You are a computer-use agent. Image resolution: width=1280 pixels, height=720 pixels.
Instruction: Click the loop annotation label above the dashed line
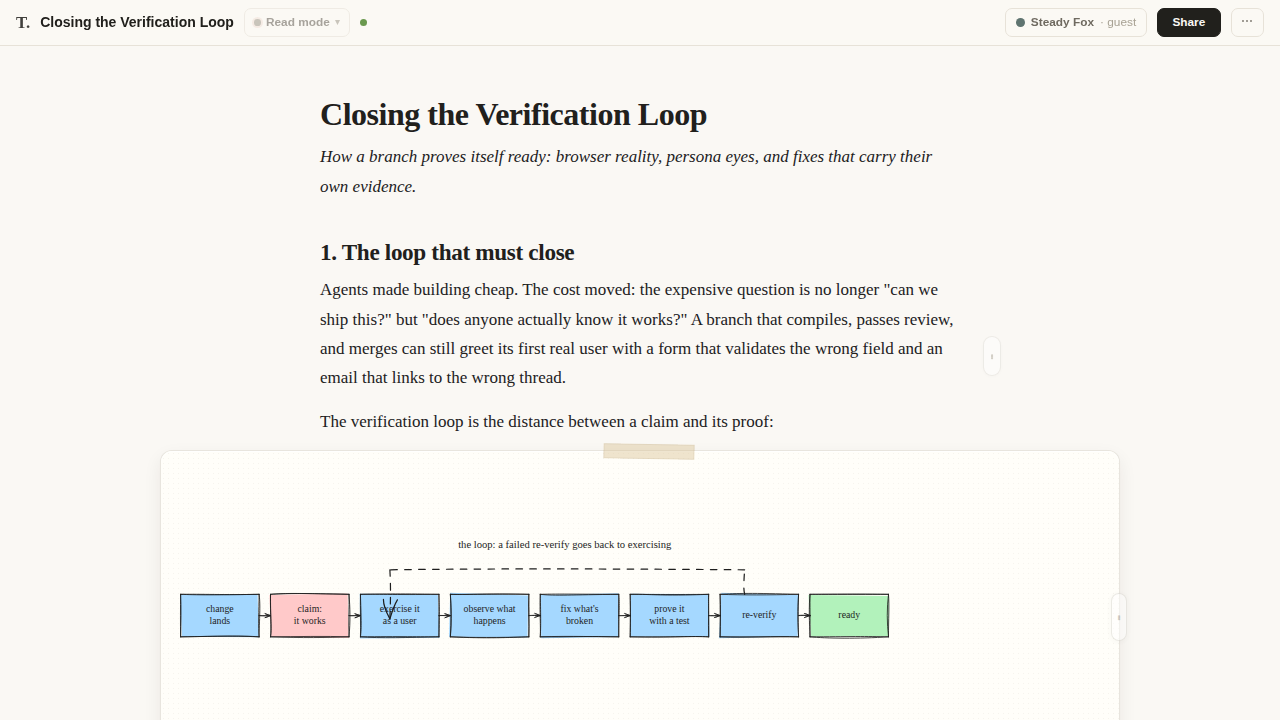point(565,545)
